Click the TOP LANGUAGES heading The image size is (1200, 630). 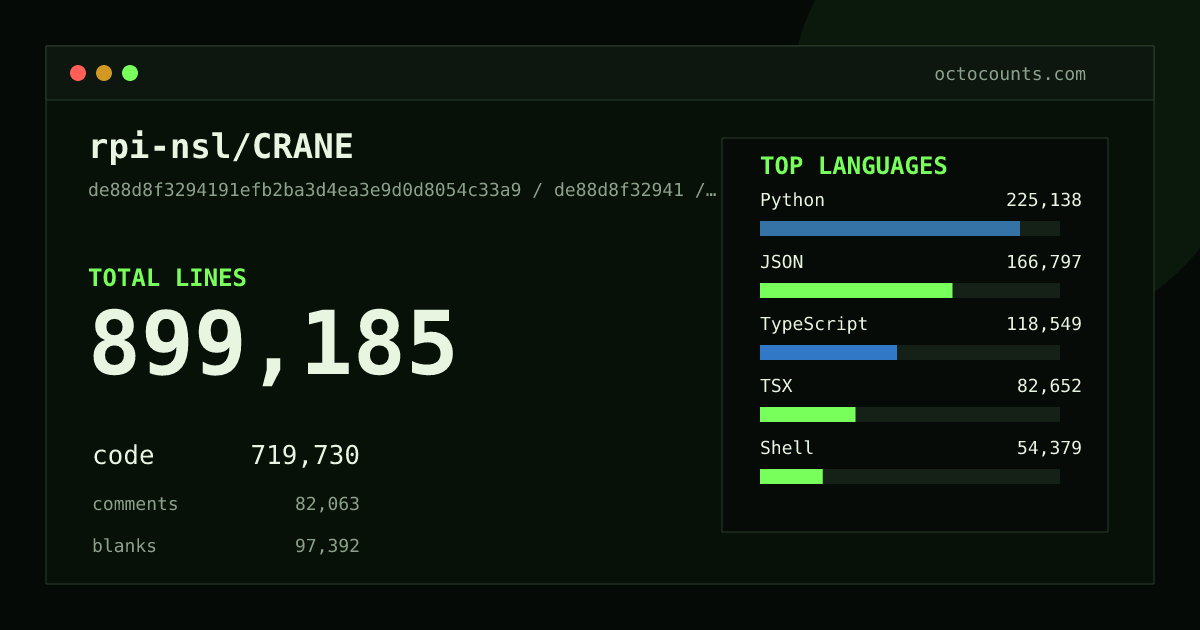pyautogui.click(x=854, y=166)
